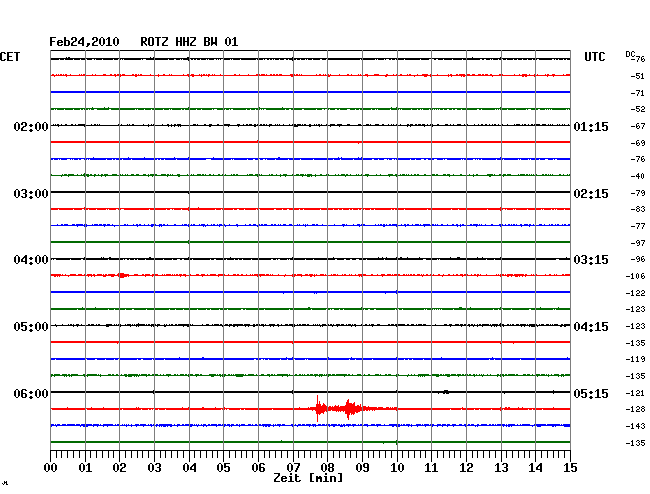Click the DC offset value -97

tap(638, 243)
